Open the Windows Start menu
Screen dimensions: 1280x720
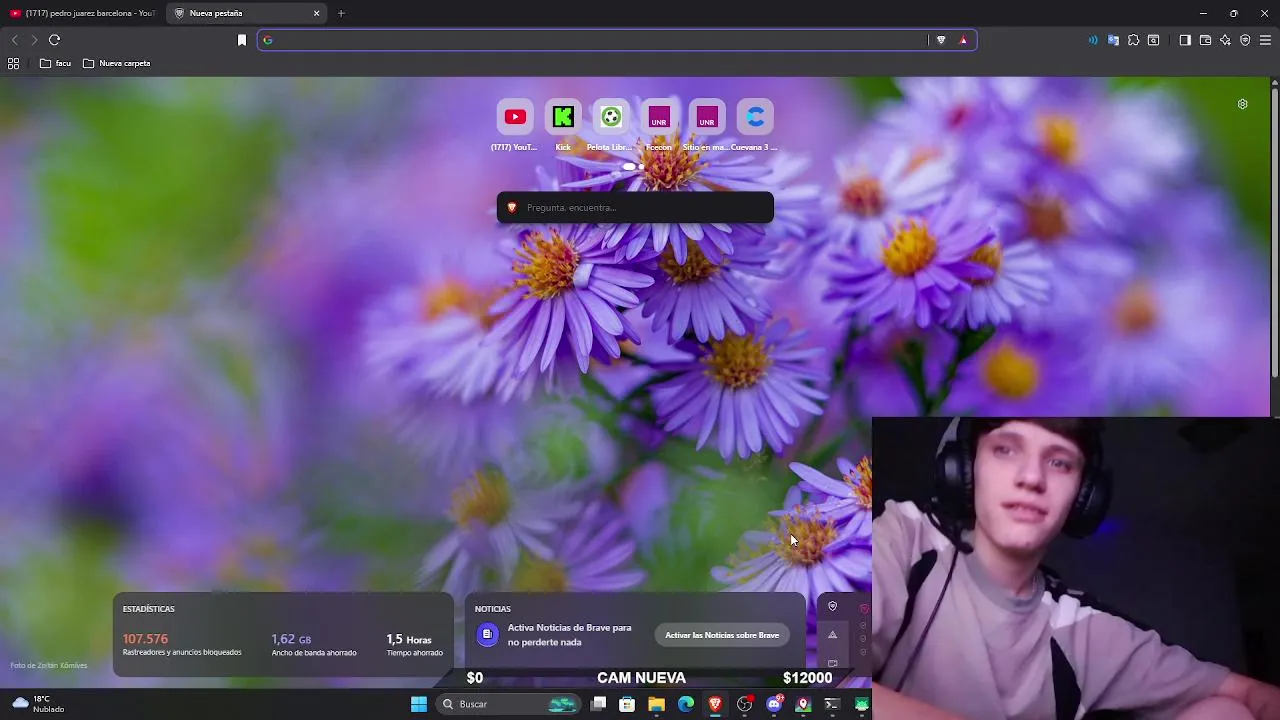click(419, 704)
